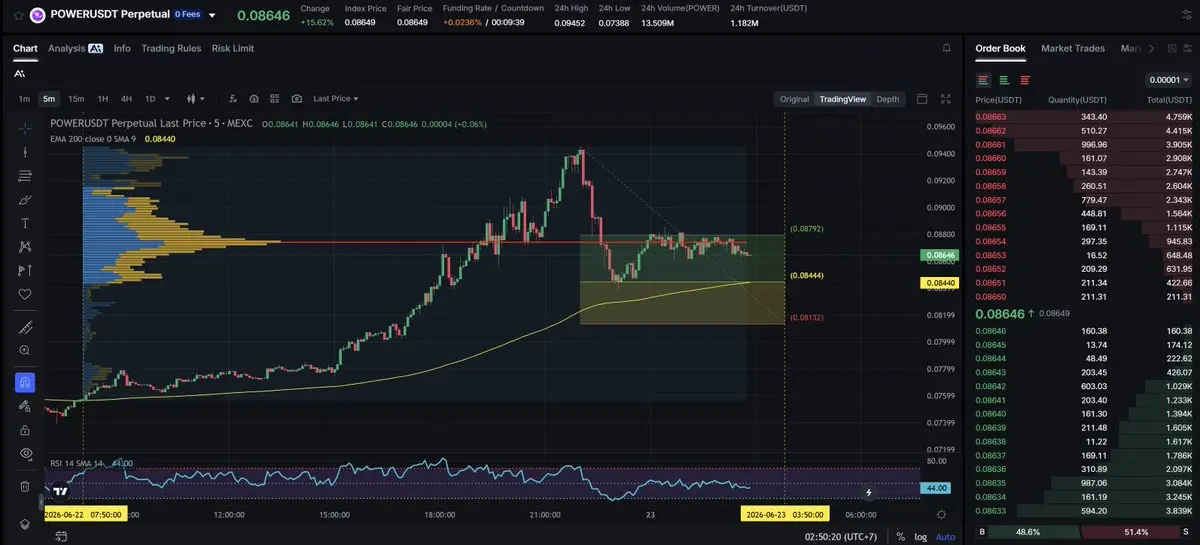
Task: Click the circular info toolbar icon
Action: (254, 99)
